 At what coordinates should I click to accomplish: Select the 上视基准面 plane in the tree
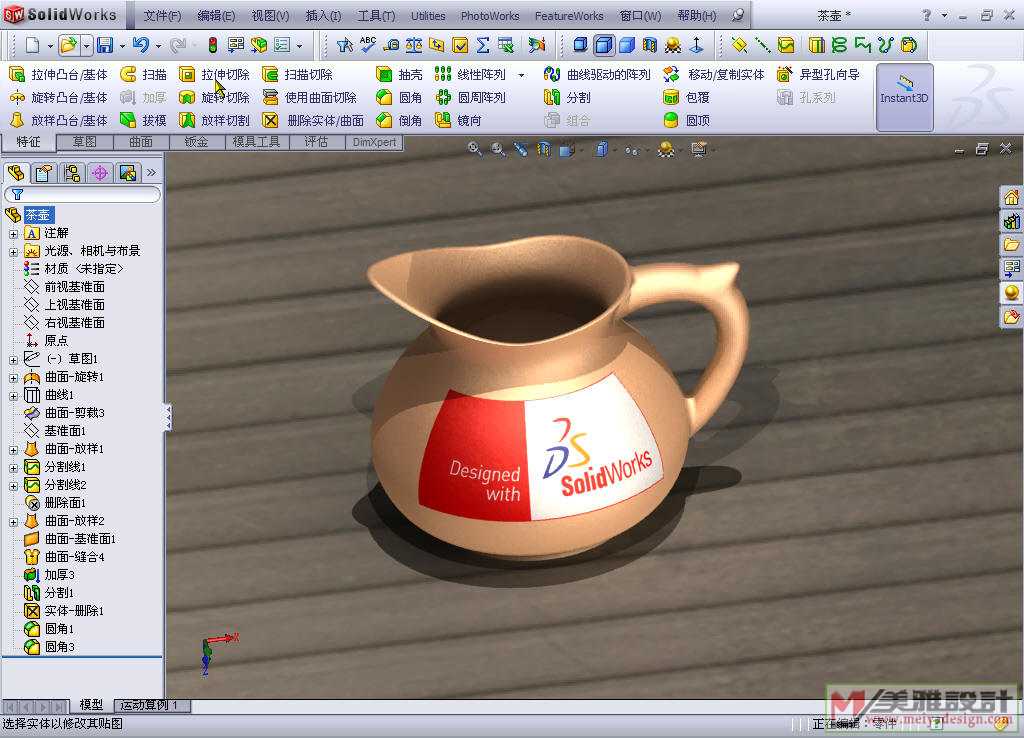pos(74,305)
